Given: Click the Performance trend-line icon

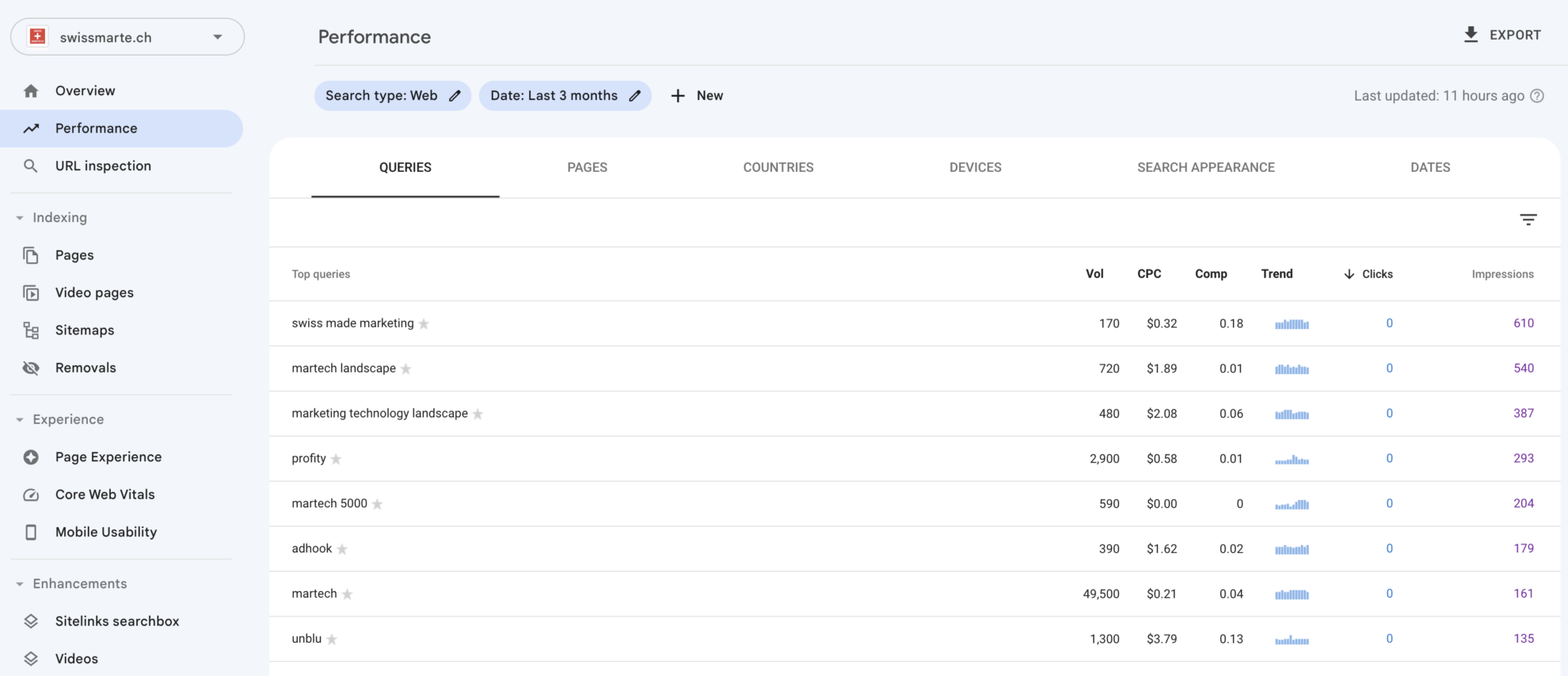Looking at the screenshot, I should 31,128.
